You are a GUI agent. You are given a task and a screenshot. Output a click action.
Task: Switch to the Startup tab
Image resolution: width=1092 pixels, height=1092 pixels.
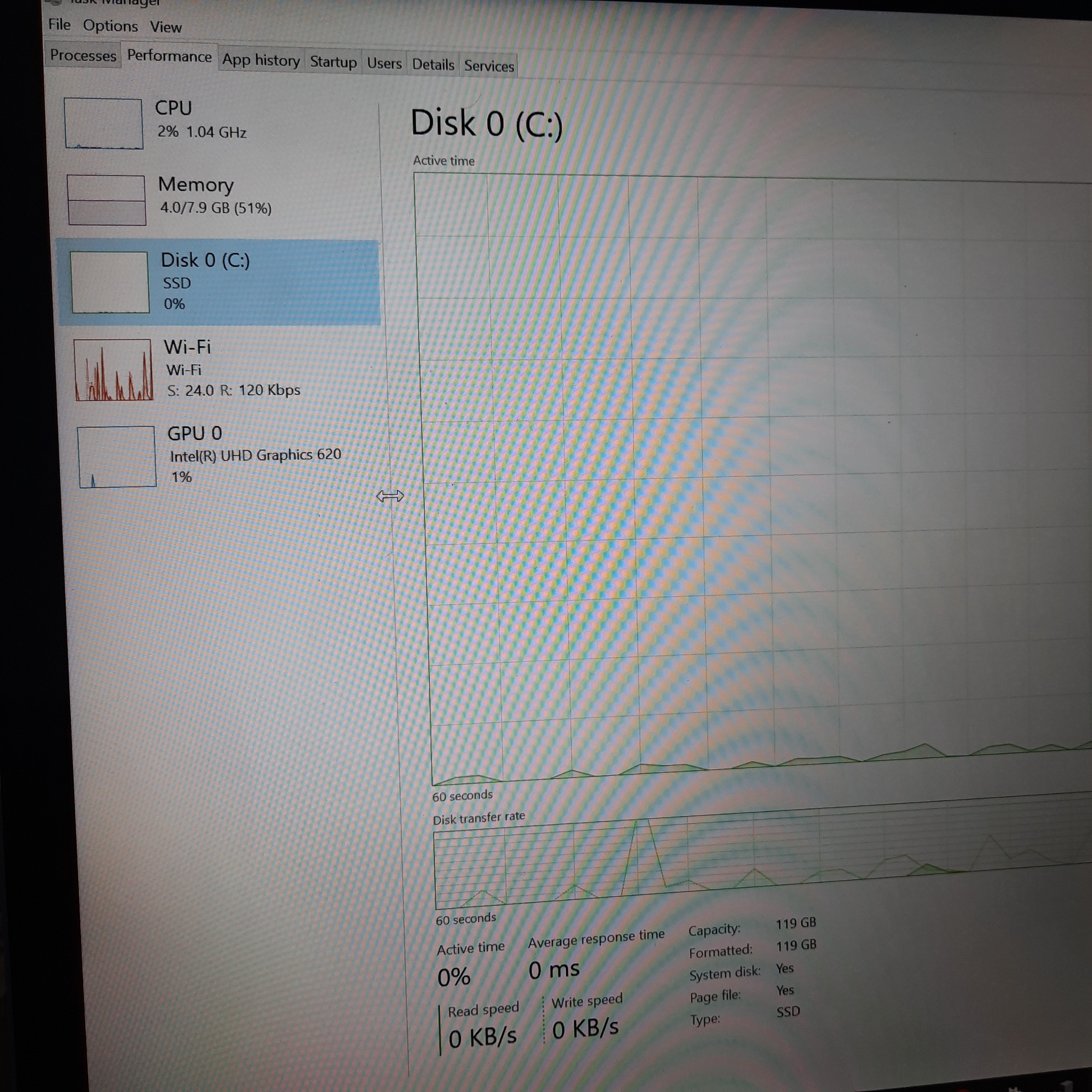[333, 61]
